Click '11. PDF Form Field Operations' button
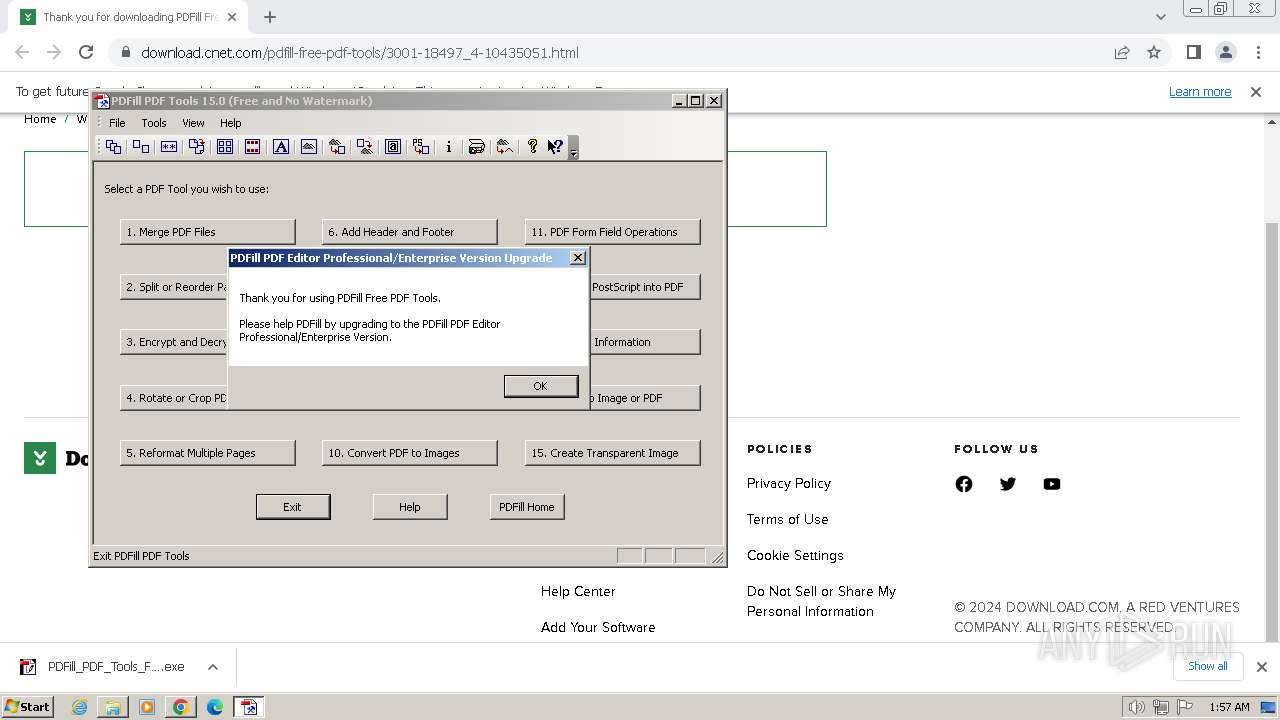This screenshot has height=720, width=1280. click(612, 232)
